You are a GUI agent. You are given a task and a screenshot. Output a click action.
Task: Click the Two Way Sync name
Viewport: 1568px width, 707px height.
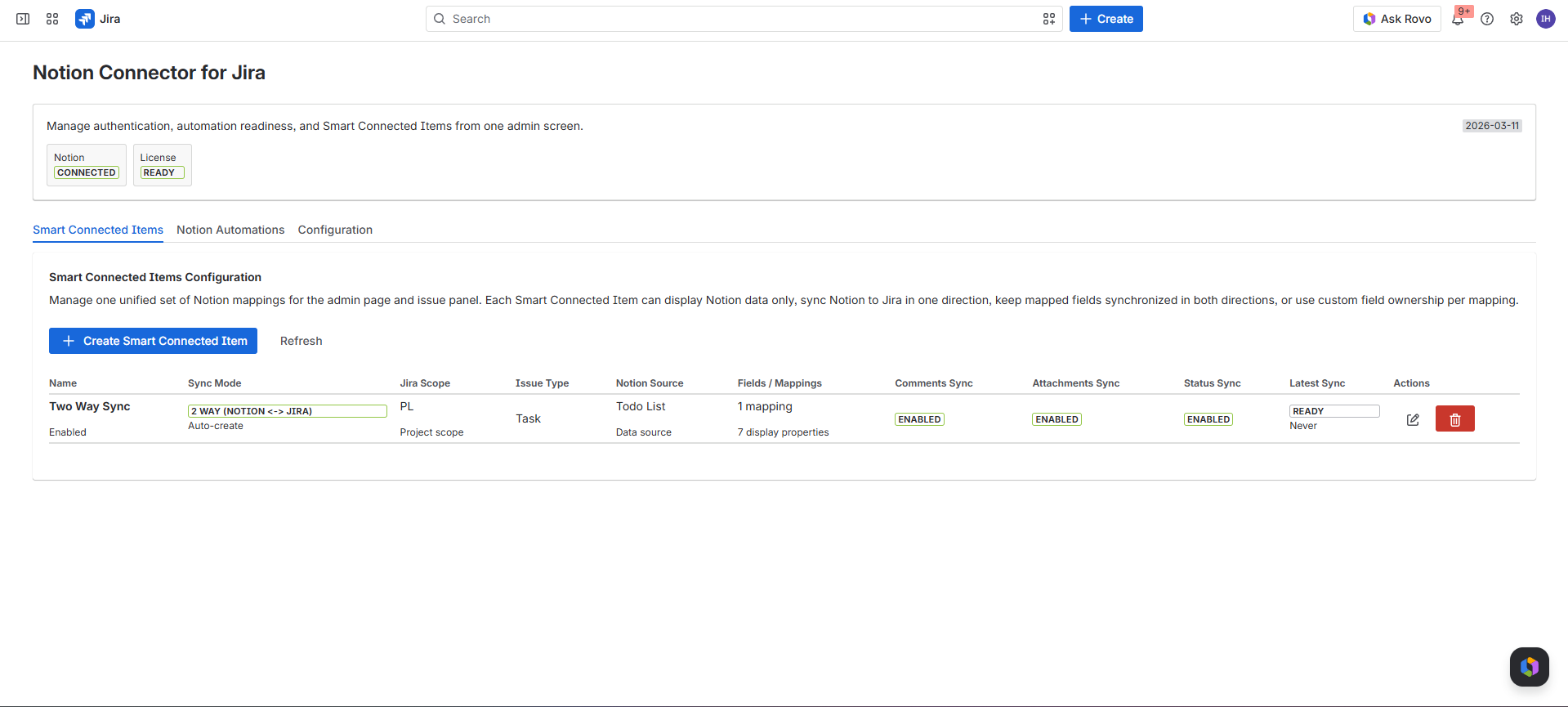[x=90, y=406]
